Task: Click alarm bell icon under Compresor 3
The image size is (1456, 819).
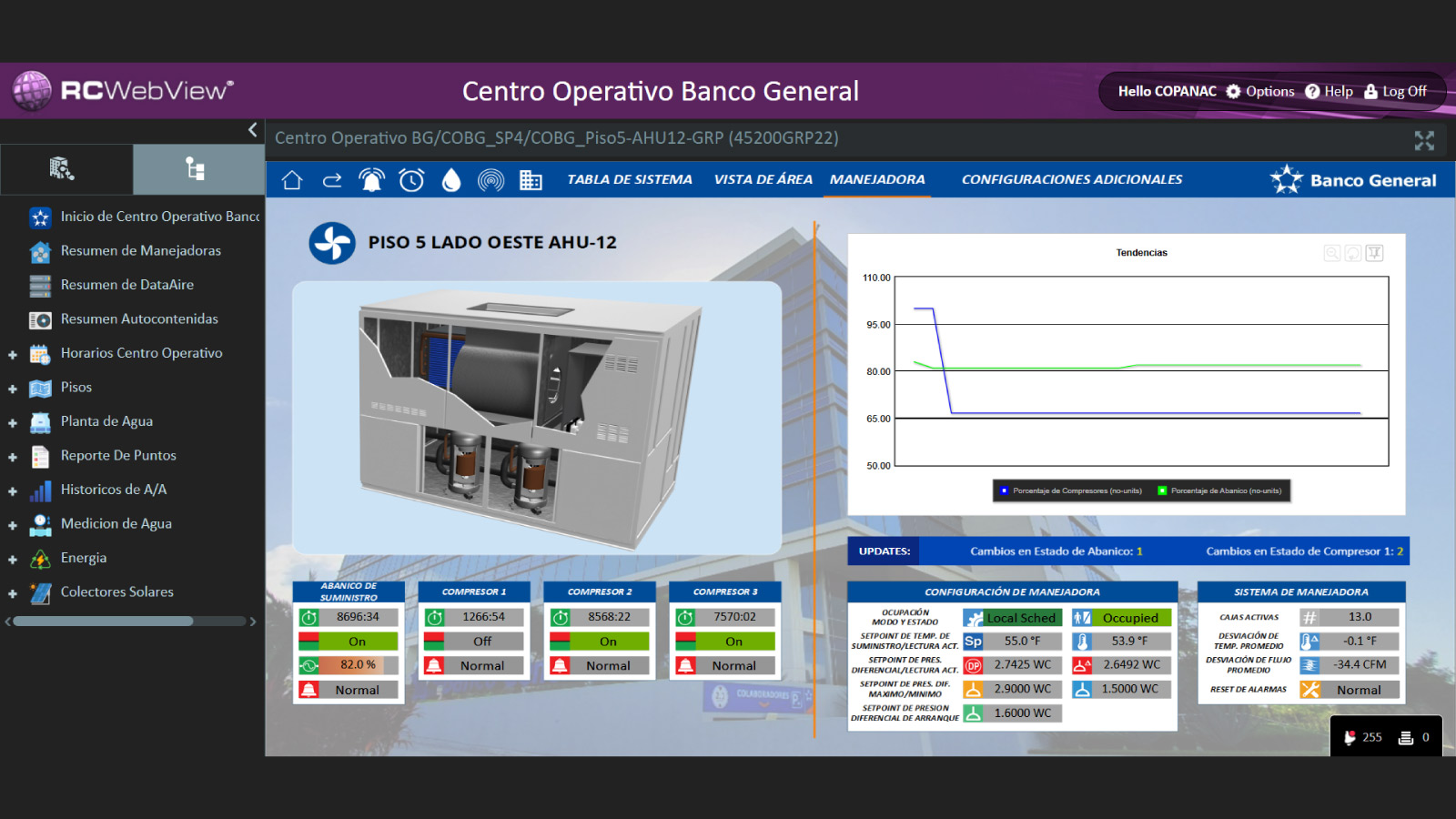Action: [x=685, y=665]
